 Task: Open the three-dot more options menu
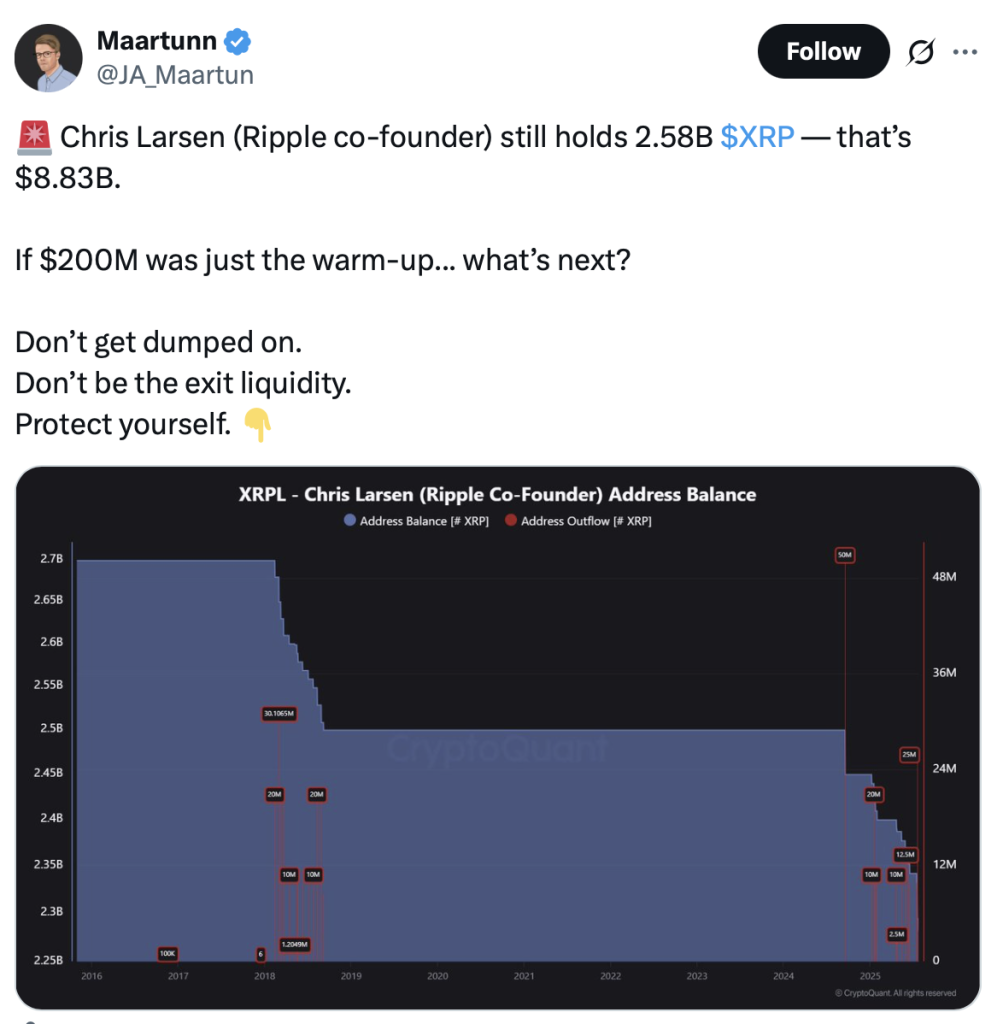point(965,52)
